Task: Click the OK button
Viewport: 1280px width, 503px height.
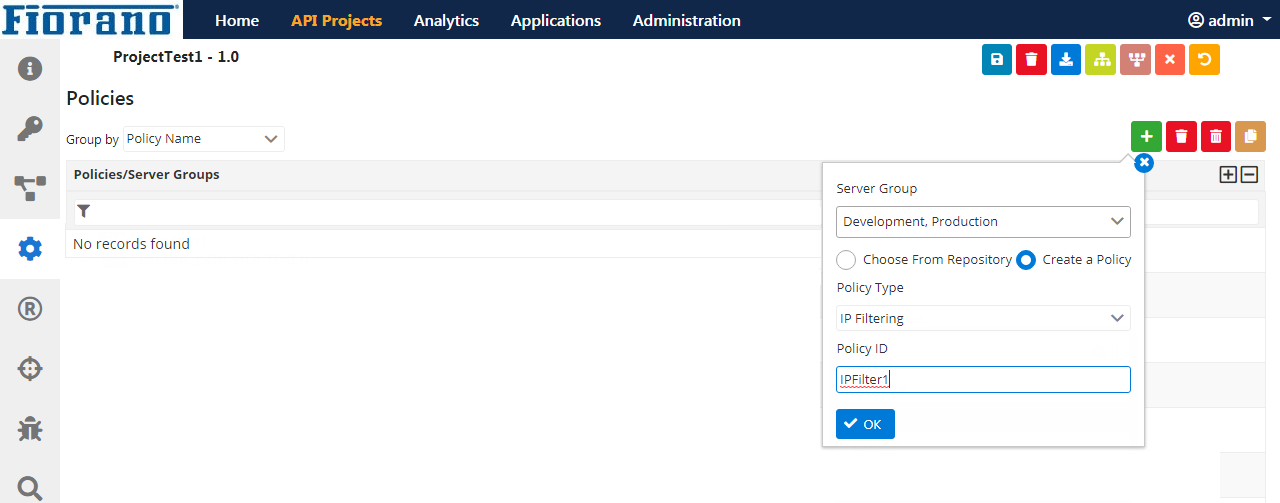Action: pyautogui.click(x=865, y=424)
